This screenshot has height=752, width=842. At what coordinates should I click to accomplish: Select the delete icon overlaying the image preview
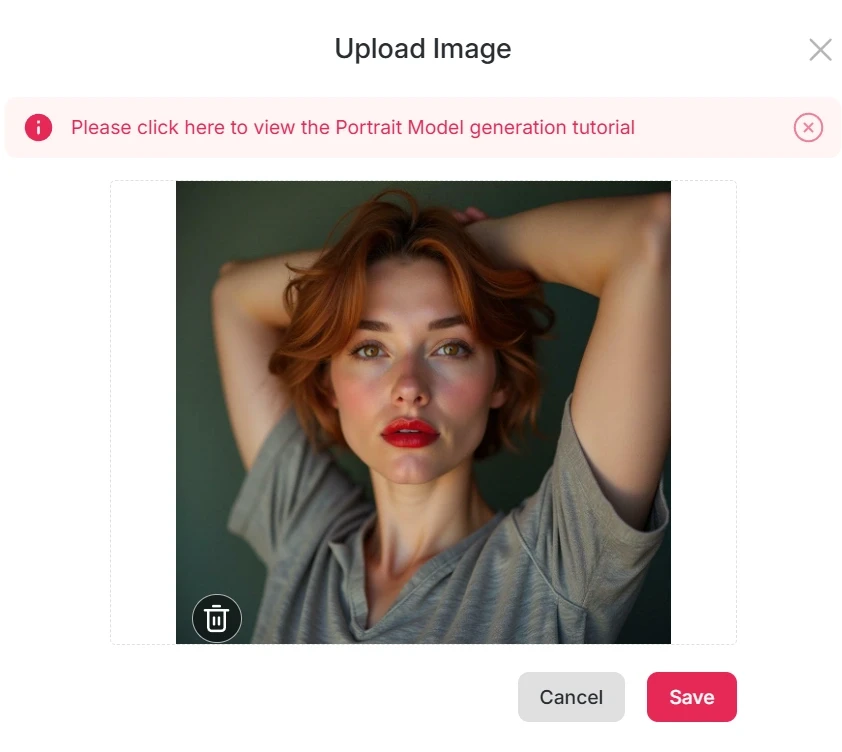216,618
